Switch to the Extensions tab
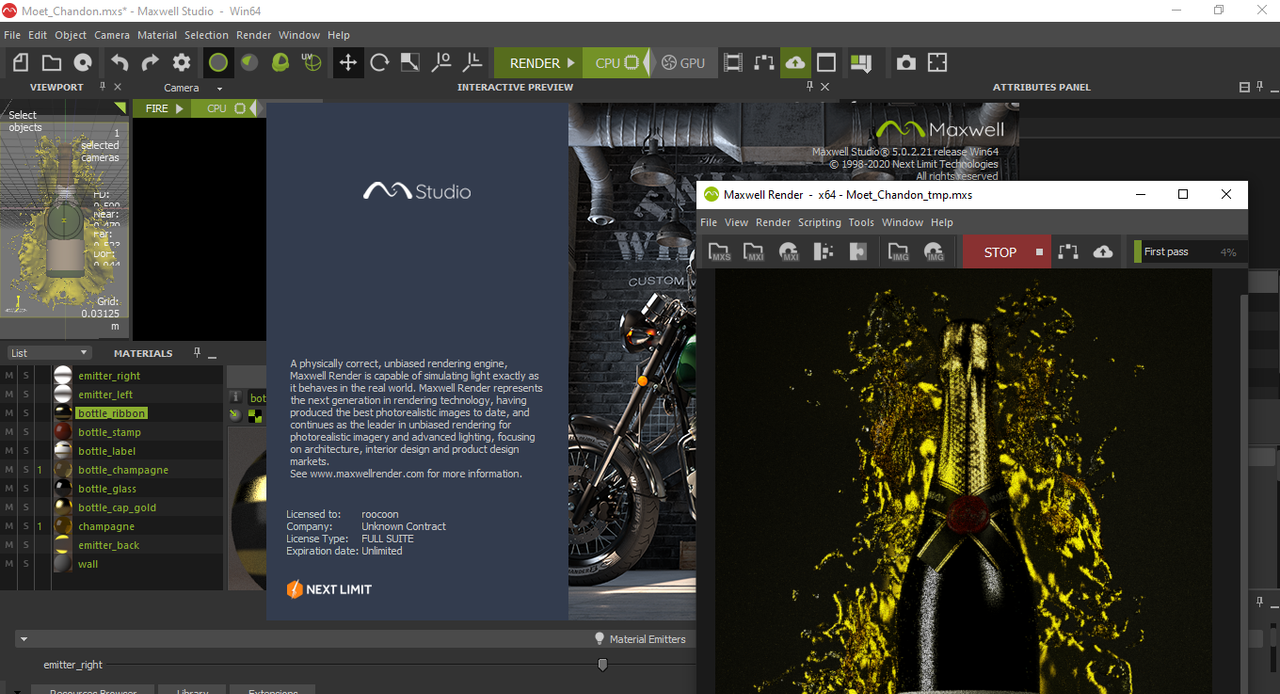The width and height of the screenshot is (1280, 694). coord(273,690)
